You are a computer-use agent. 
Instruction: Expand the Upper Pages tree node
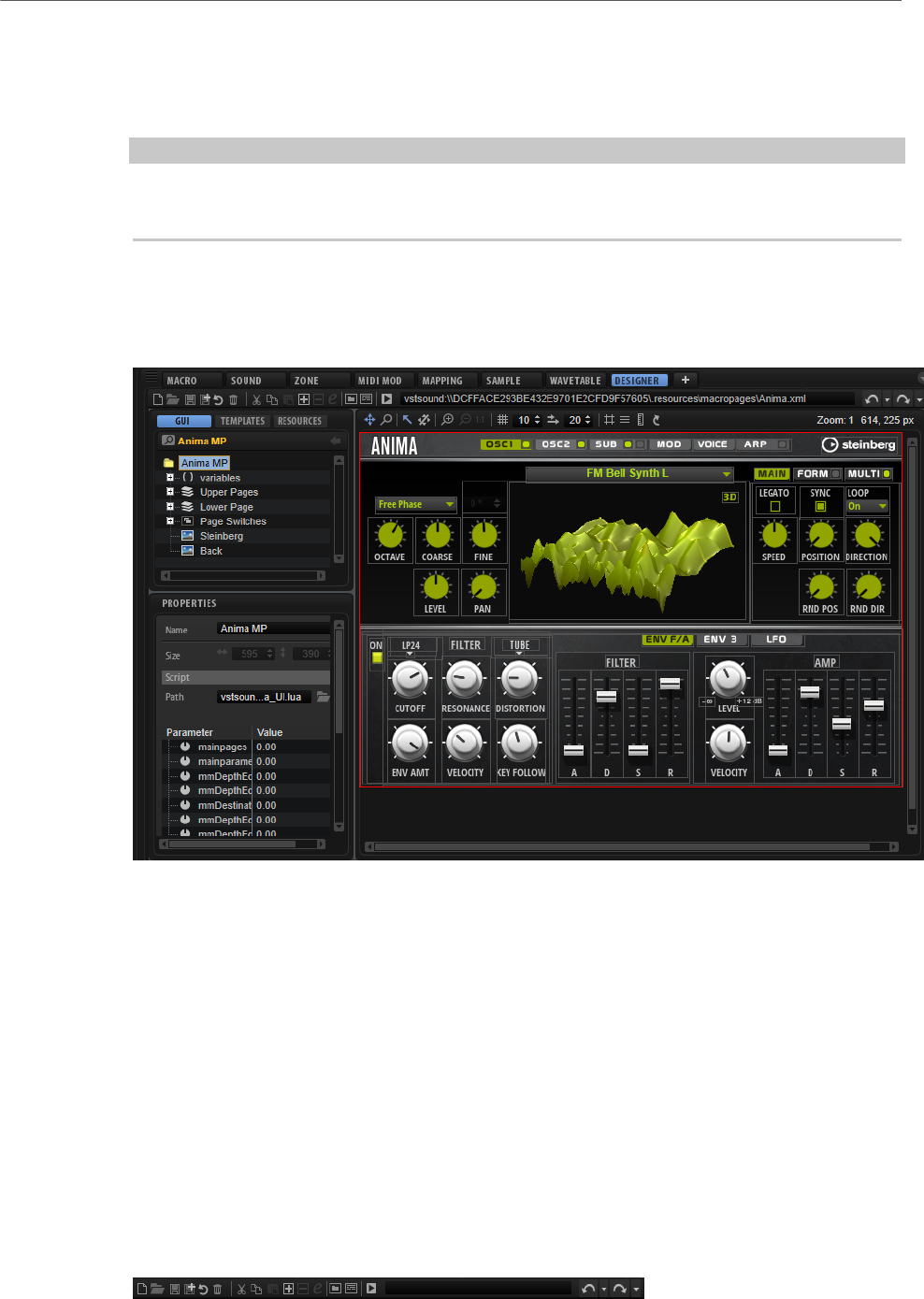170,491
